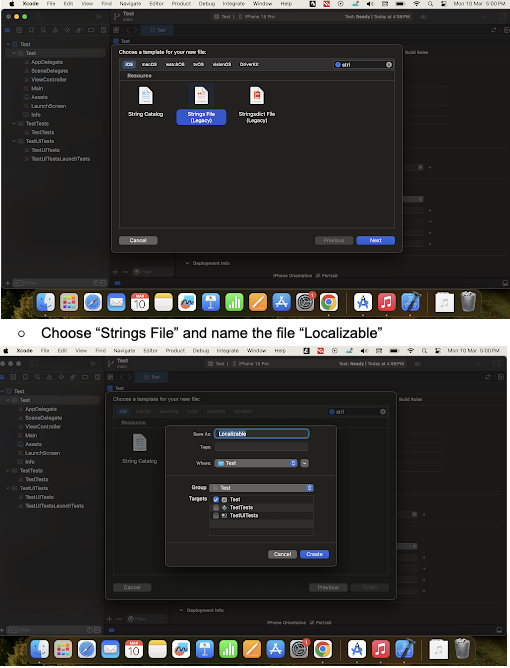The image size is (510, 668).
Task: Collapse TestUITests group in upper navigator
Action: (x=14, y=141)
